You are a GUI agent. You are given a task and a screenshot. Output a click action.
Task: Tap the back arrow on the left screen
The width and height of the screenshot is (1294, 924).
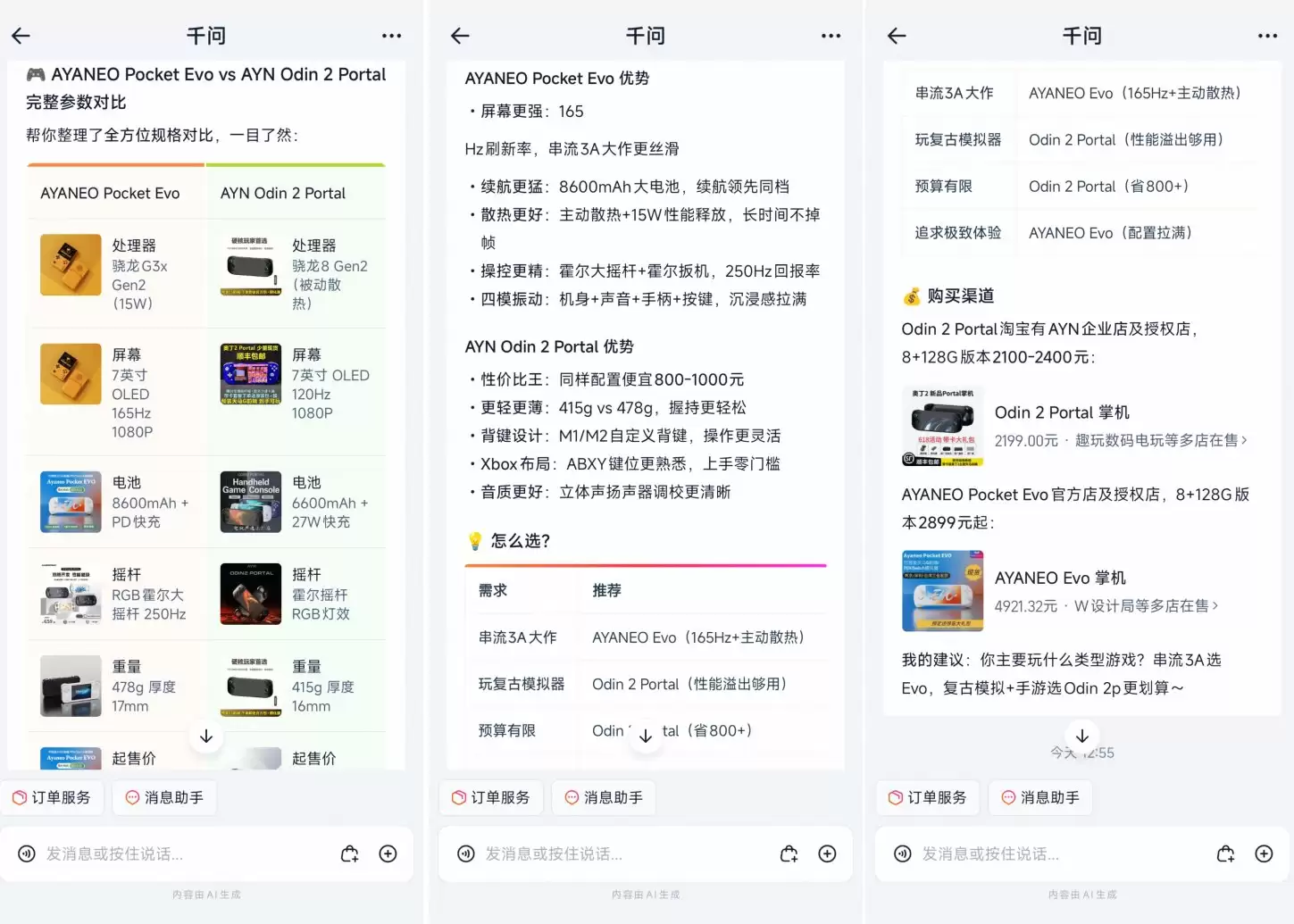click(21, 36)
